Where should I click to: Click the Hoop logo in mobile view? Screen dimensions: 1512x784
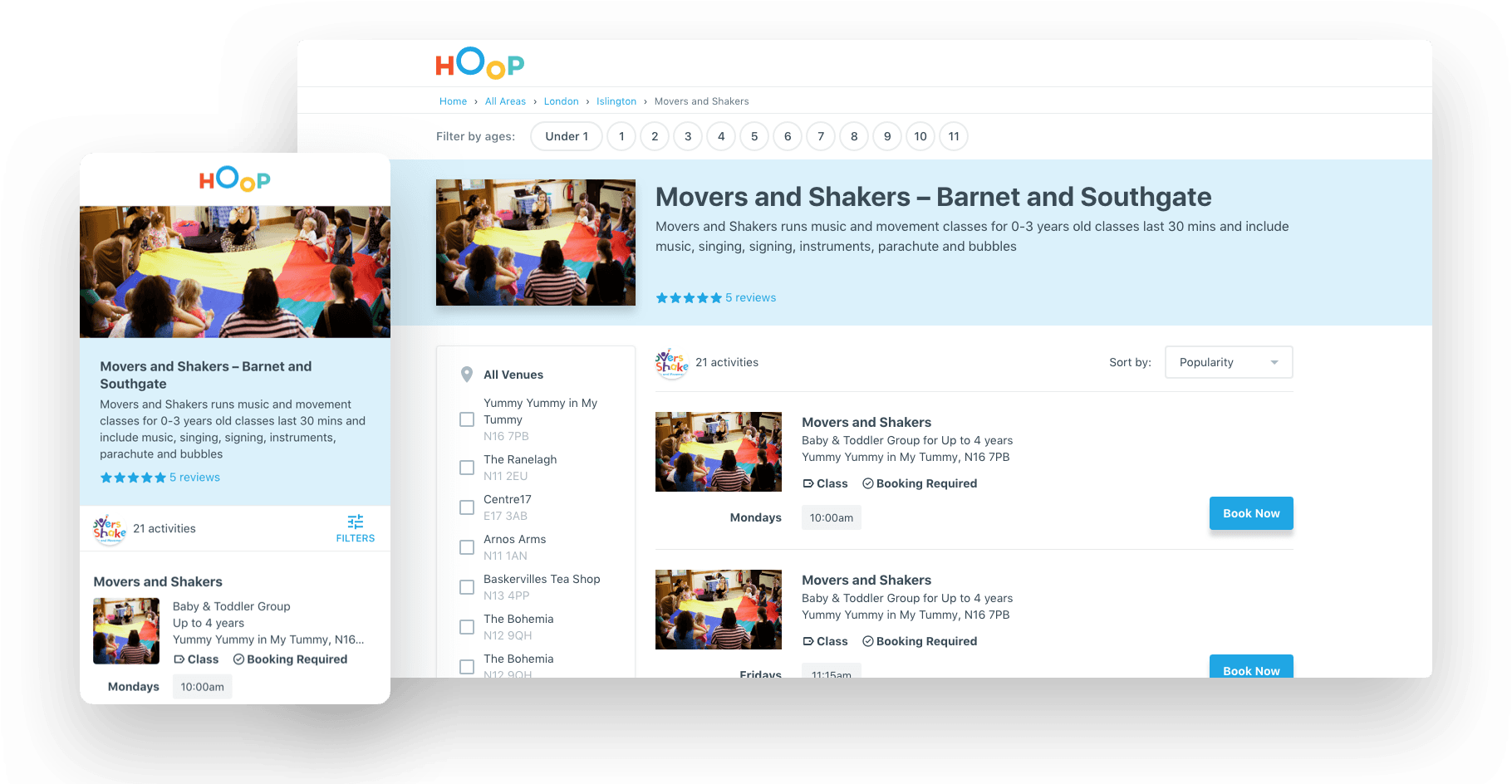235,179
